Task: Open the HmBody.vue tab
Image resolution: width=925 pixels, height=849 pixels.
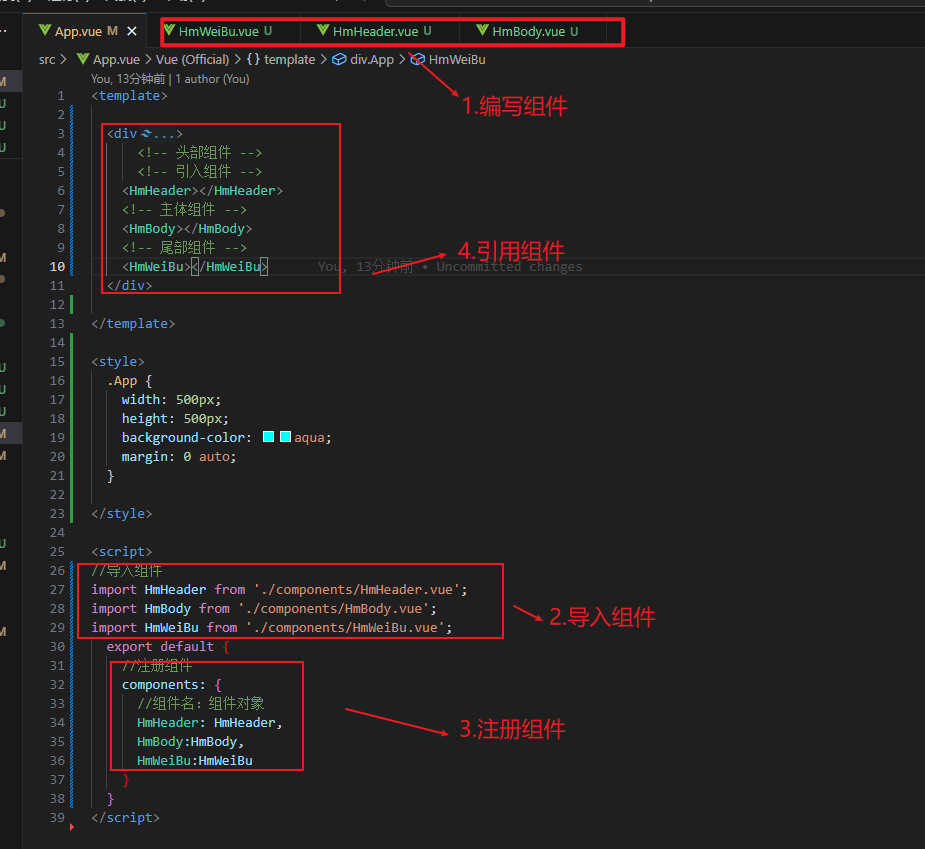Action: click(x=529, y=31)
